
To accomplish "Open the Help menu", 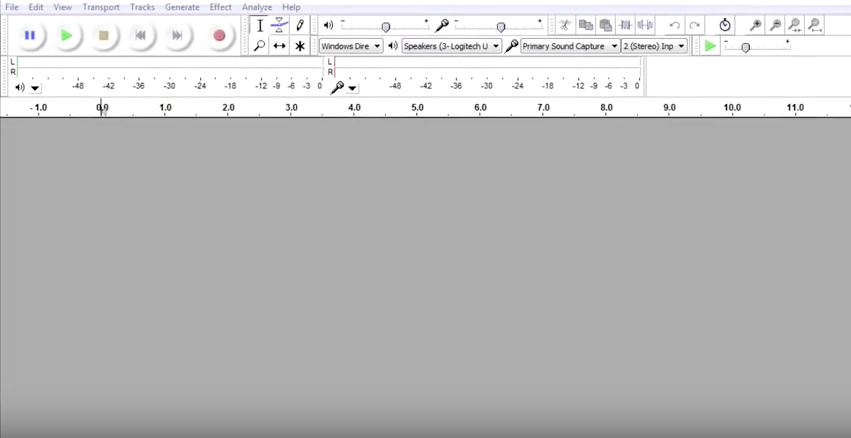I will point(291,7).
